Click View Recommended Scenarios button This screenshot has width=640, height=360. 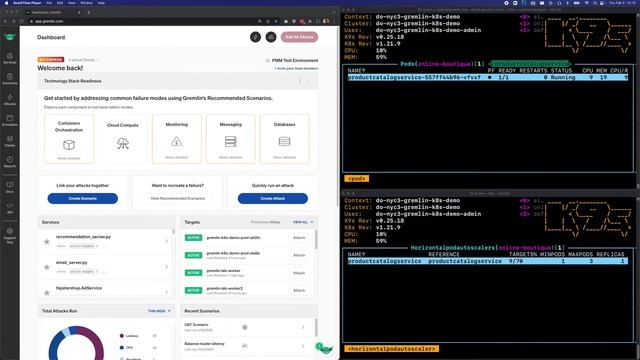click(x=178, y=198)
